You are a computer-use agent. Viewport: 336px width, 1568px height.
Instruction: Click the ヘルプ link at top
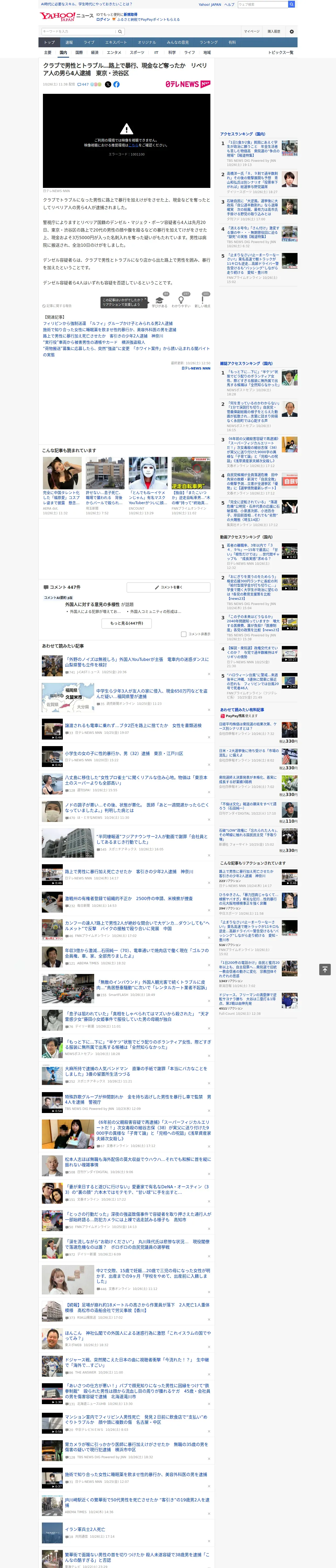229,4
